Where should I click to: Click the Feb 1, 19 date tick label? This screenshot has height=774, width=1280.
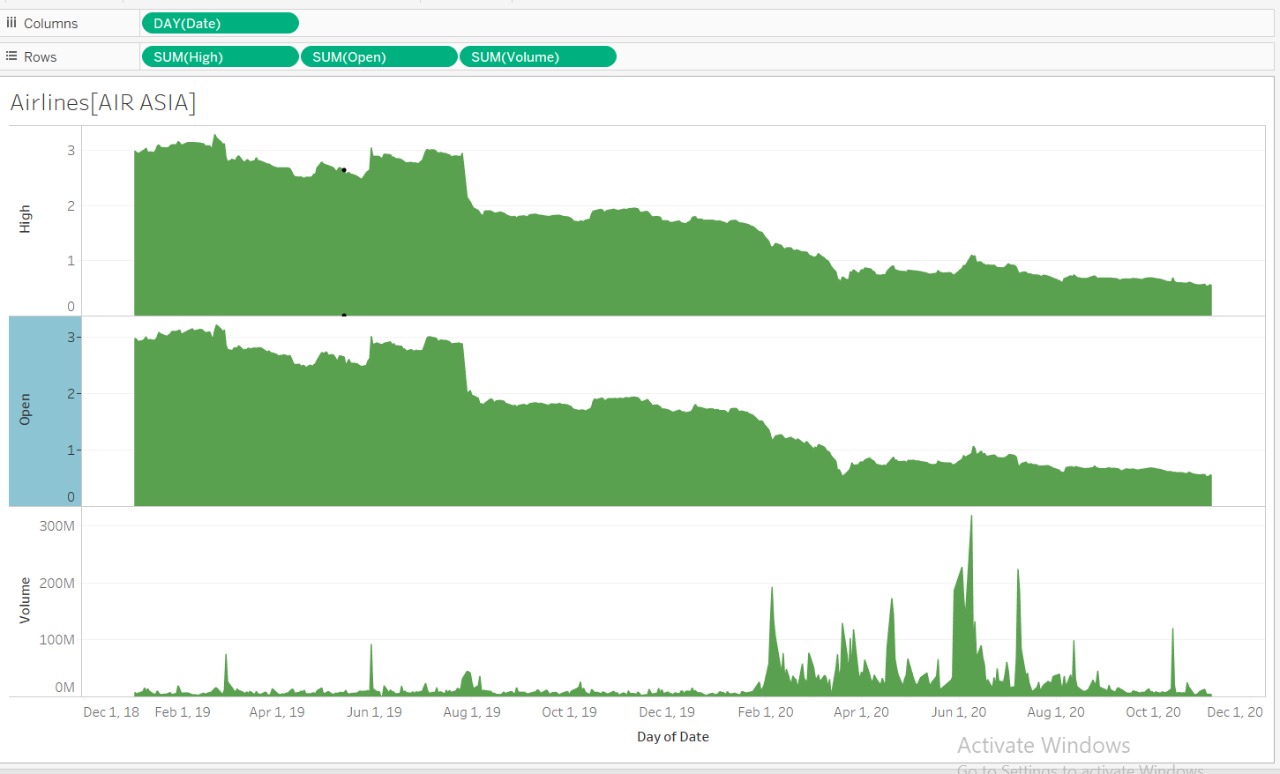click(182, 713)
